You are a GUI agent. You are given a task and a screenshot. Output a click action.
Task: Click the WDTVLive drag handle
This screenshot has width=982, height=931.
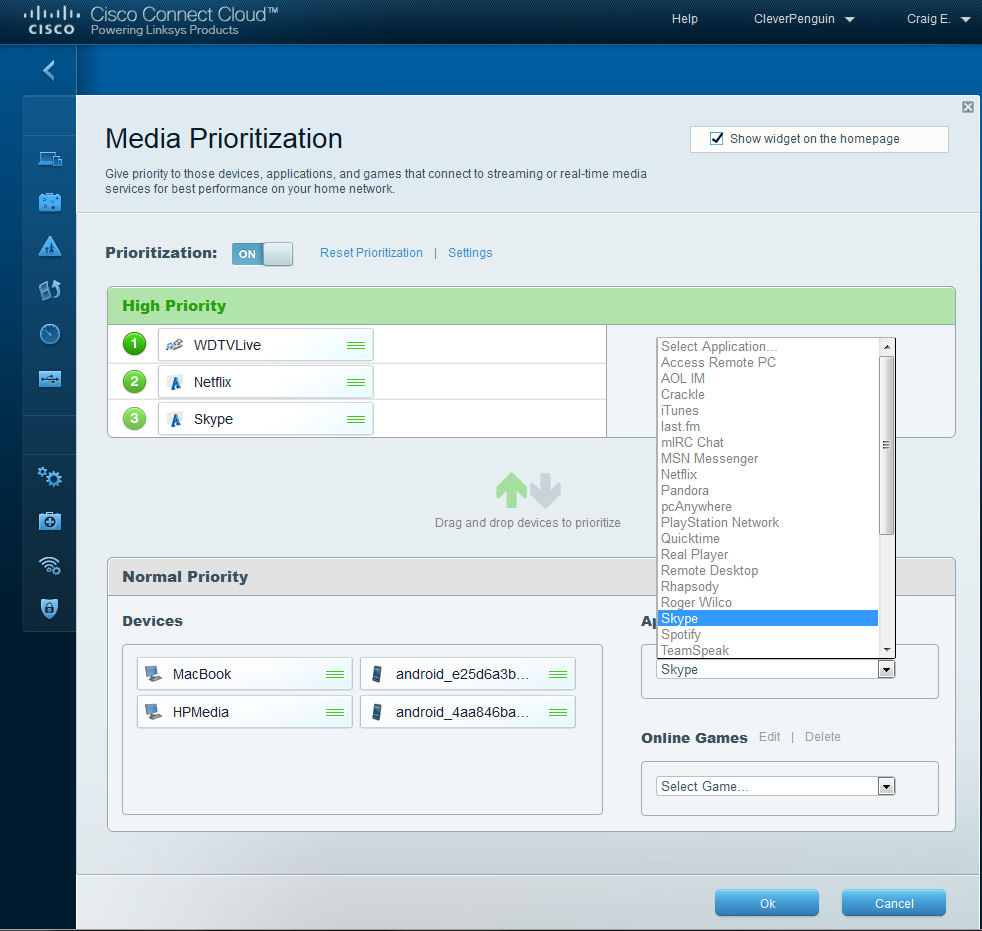point(356,345)
